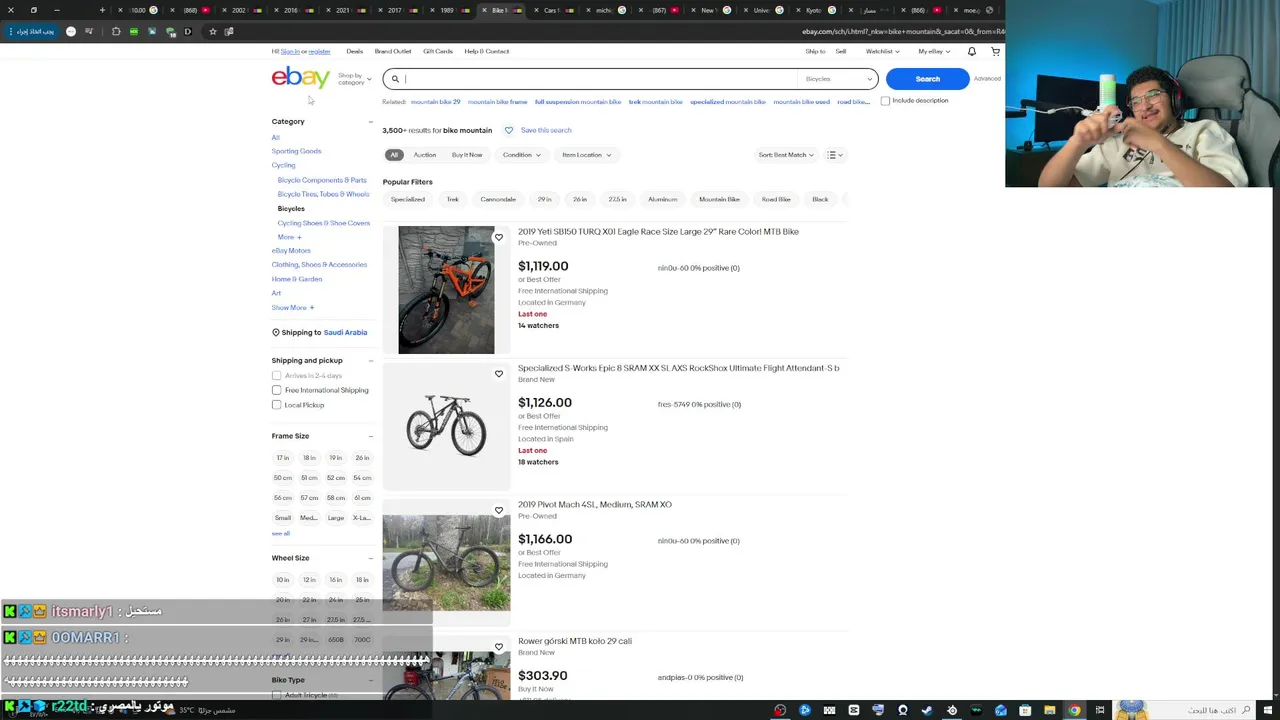Add the 2019 Yeti SB150 bike to watchlist
1280x720 pixels.
coord(498,237)
